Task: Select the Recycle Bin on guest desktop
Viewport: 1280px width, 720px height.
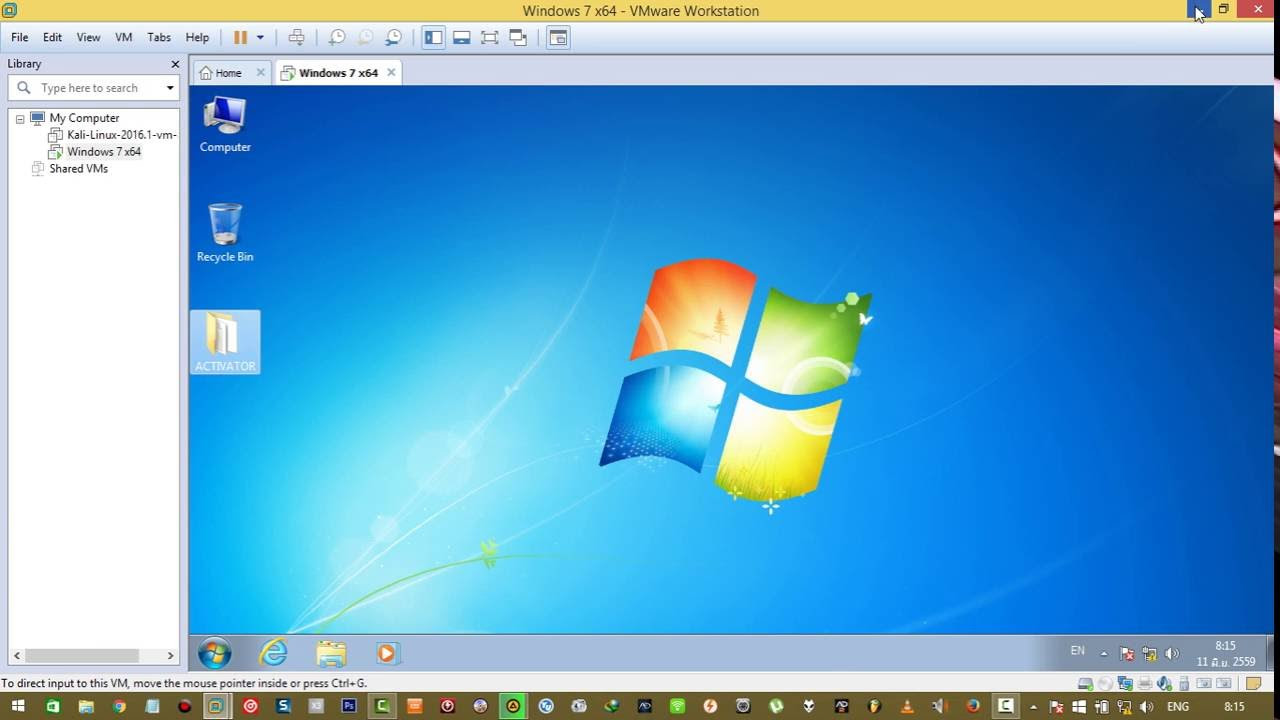Action: coord(225,233)
